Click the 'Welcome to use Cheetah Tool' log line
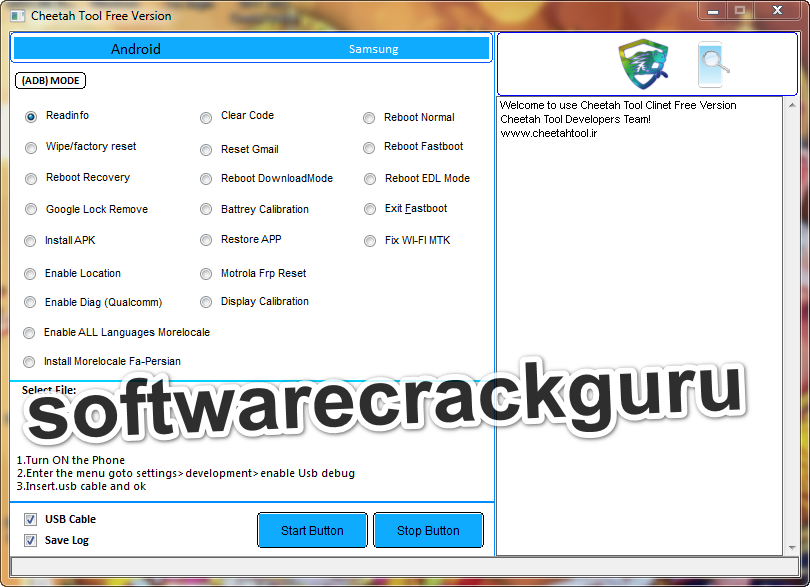810x587 pixels. [x=618, y=105]
